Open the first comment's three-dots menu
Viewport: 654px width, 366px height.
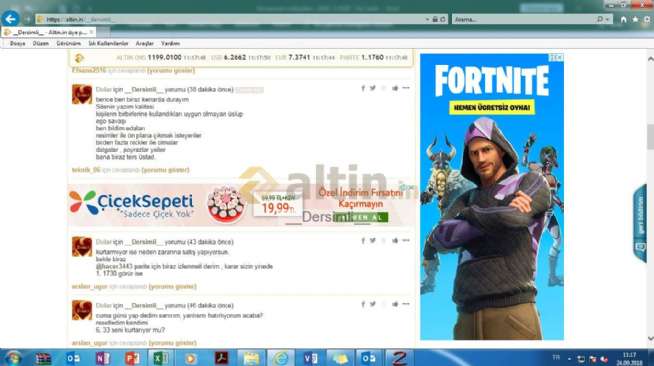tap(406, 88)
